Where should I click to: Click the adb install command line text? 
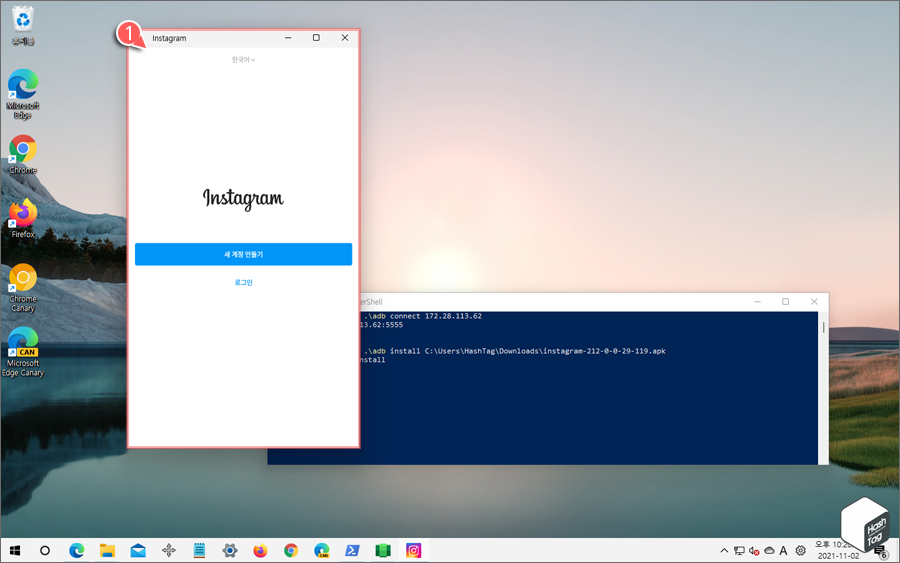pyautogui.click(x=515, y=351)
